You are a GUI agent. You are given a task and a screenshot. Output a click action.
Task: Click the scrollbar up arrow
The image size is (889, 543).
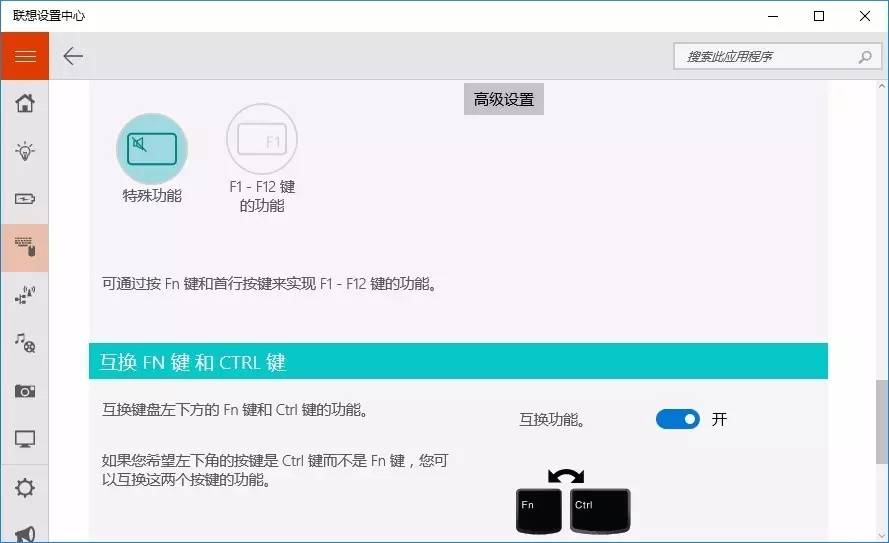[x=882, y=86]
